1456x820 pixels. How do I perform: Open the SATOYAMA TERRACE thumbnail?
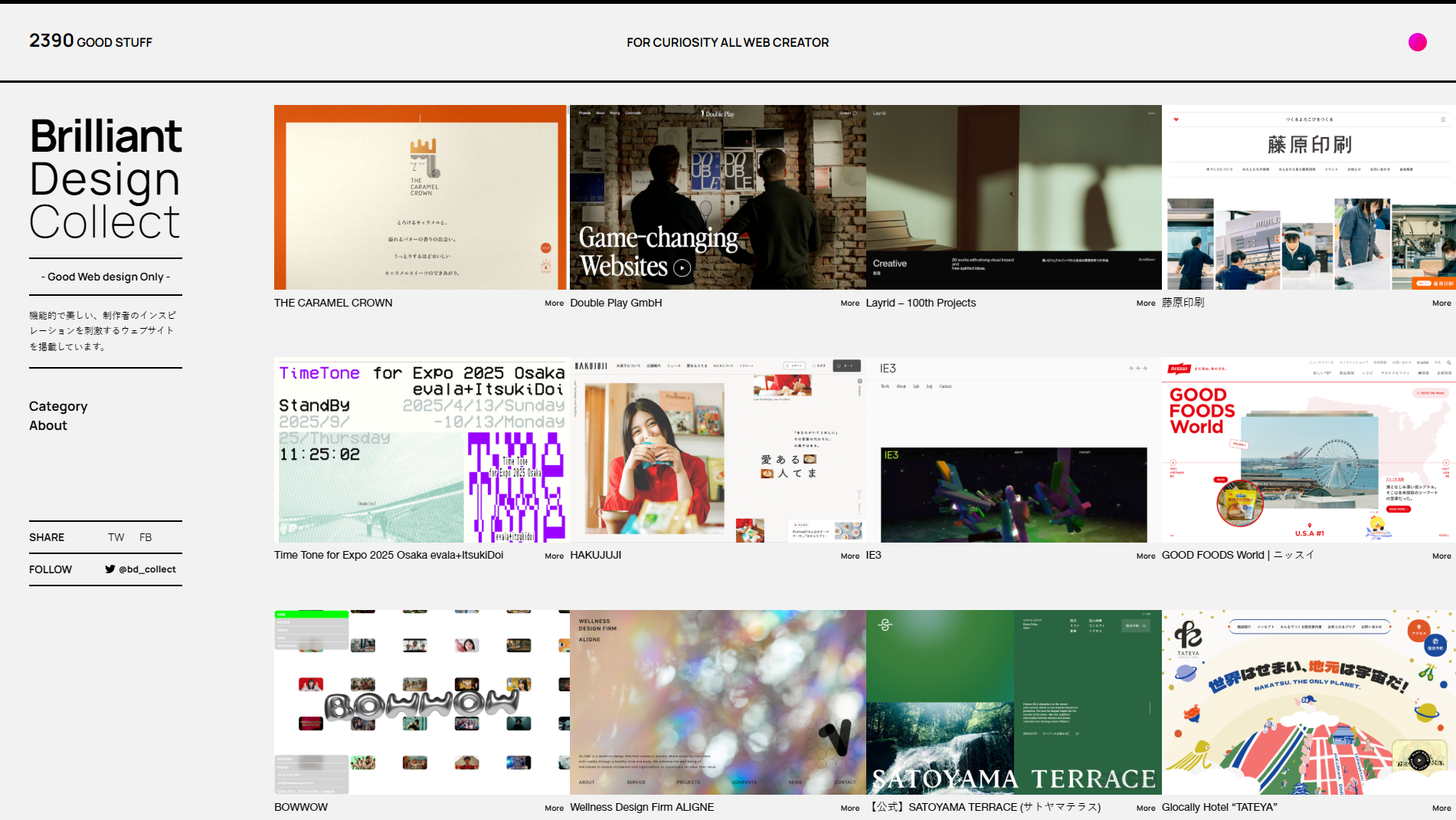click(x=1014, y=702)
